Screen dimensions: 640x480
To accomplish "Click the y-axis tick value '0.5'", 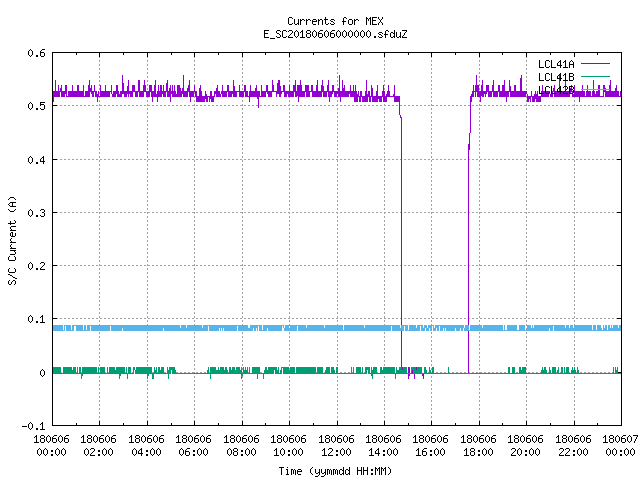I will click(36, 106).
